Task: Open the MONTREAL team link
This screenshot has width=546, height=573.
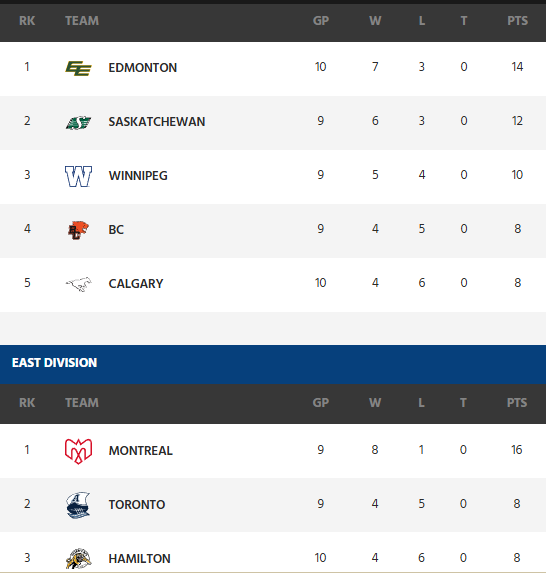Action: pos(140,451)
